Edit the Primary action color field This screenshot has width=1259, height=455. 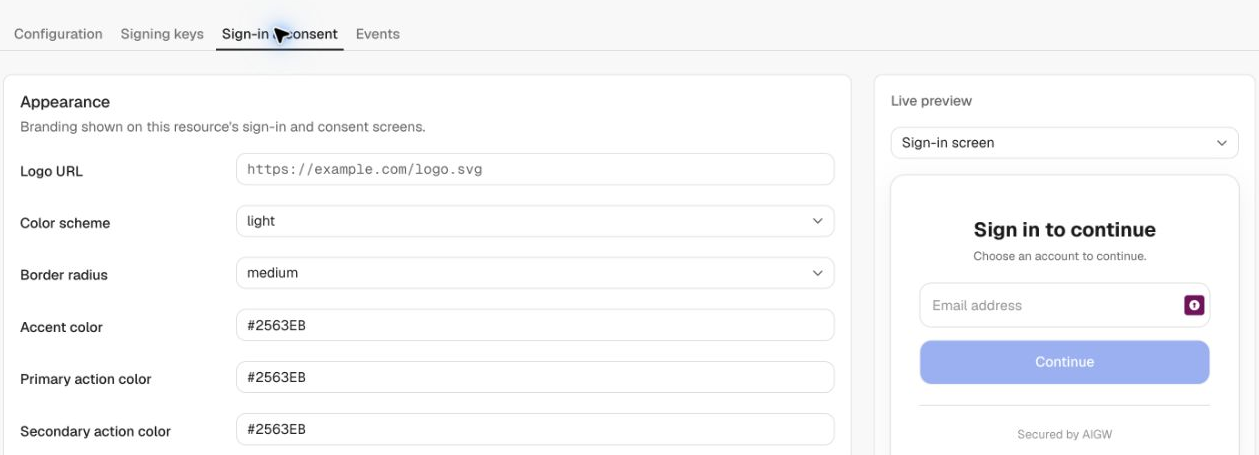tap(535, 377)
